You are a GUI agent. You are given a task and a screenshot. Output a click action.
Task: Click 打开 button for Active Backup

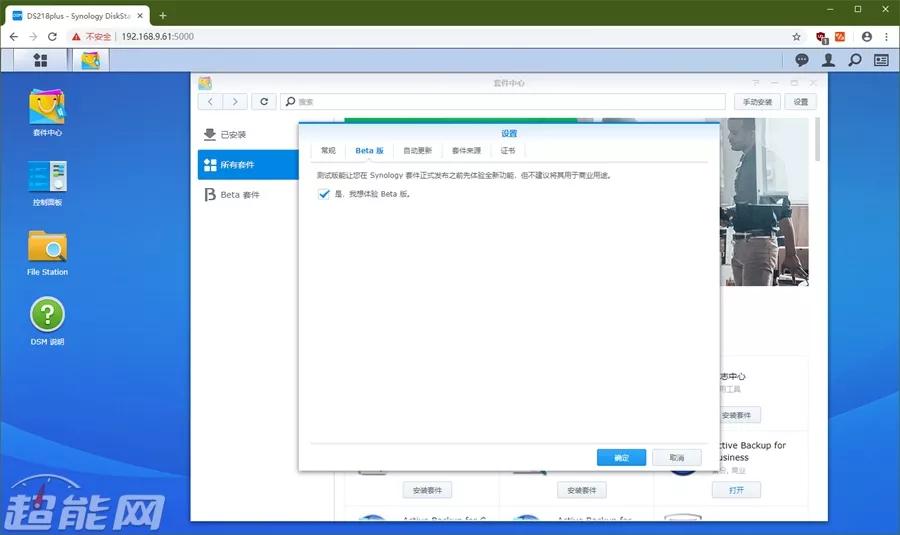pos(736,490)
